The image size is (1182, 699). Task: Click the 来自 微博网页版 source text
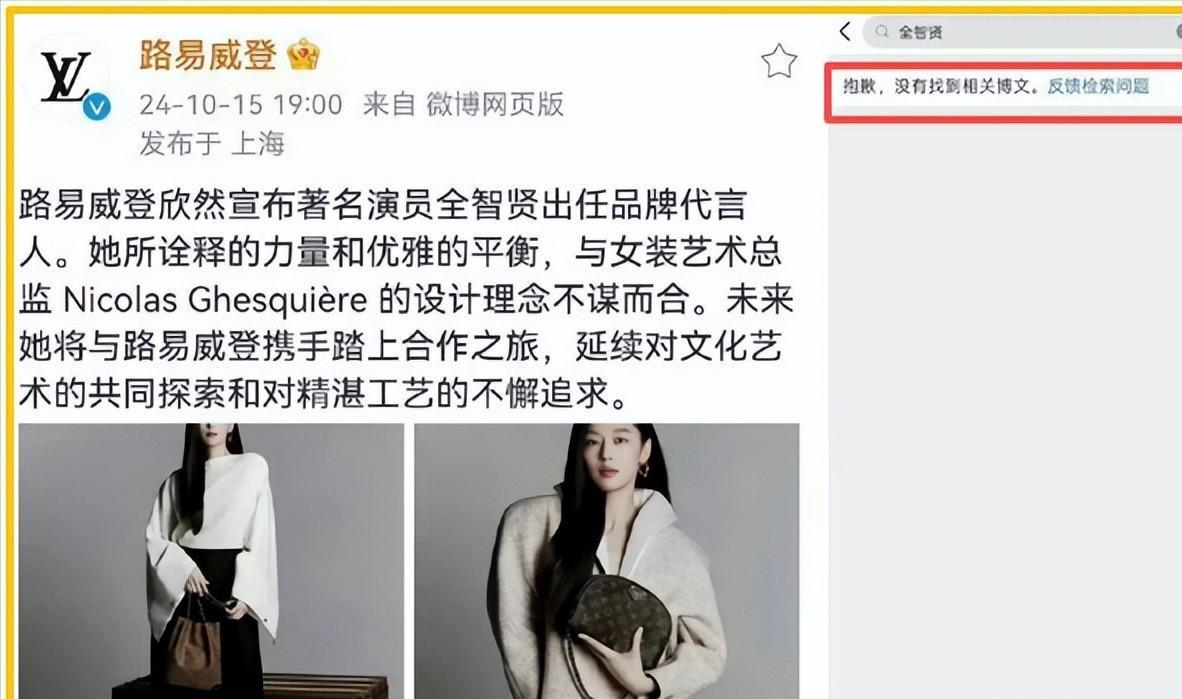[x=463, y=104]
